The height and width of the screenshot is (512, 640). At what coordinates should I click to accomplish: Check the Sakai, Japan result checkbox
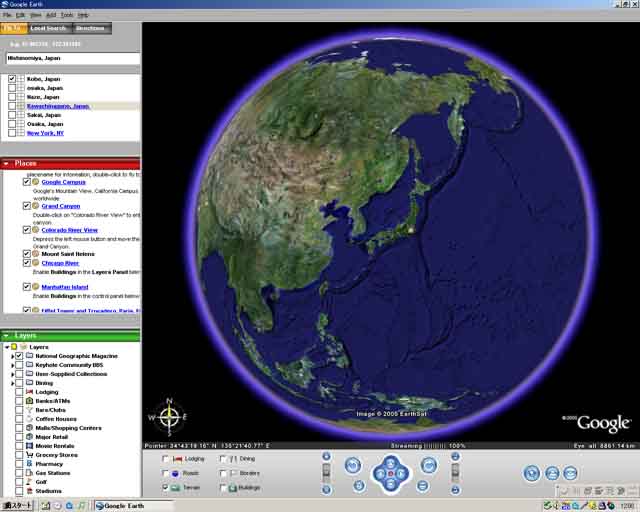[x=12, y=115]
